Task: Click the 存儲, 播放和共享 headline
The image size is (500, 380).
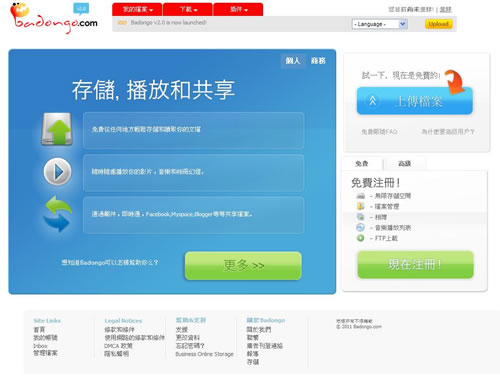Action: [x=153, y=90]
